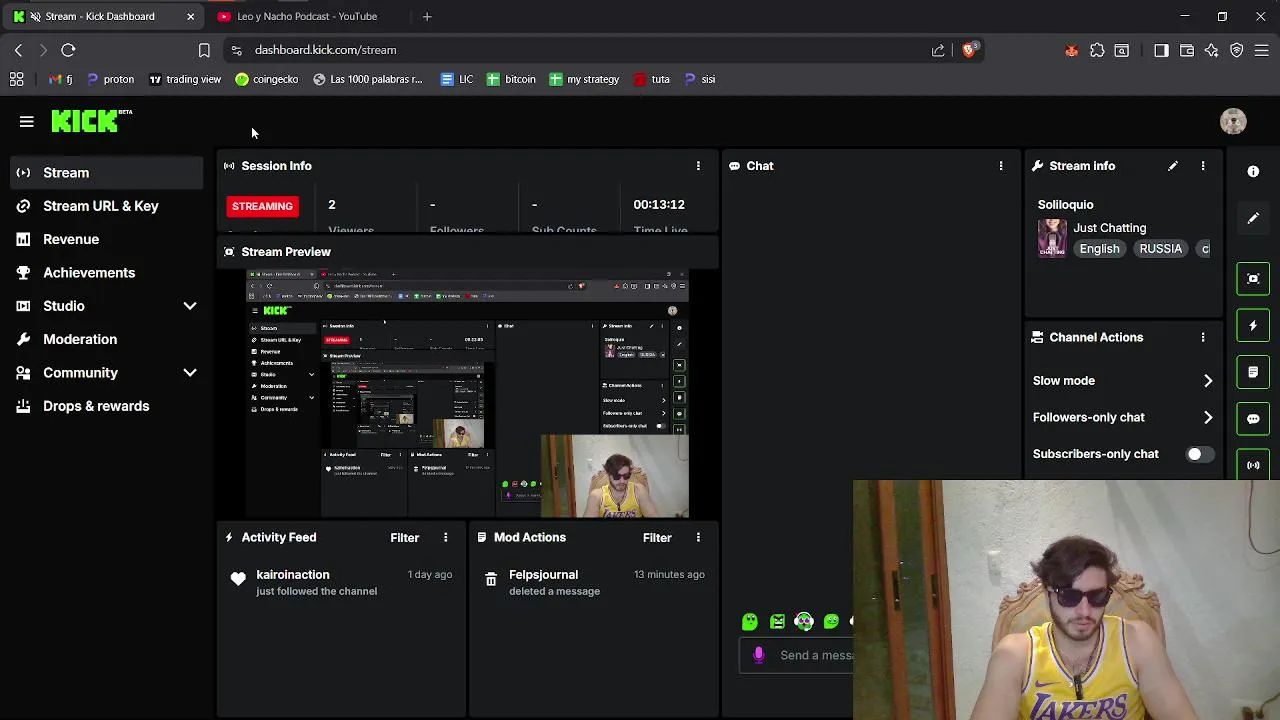Go to Stream in the sidebar
This screenshot has height=720, width=1280.
click(x=108, y=173)
